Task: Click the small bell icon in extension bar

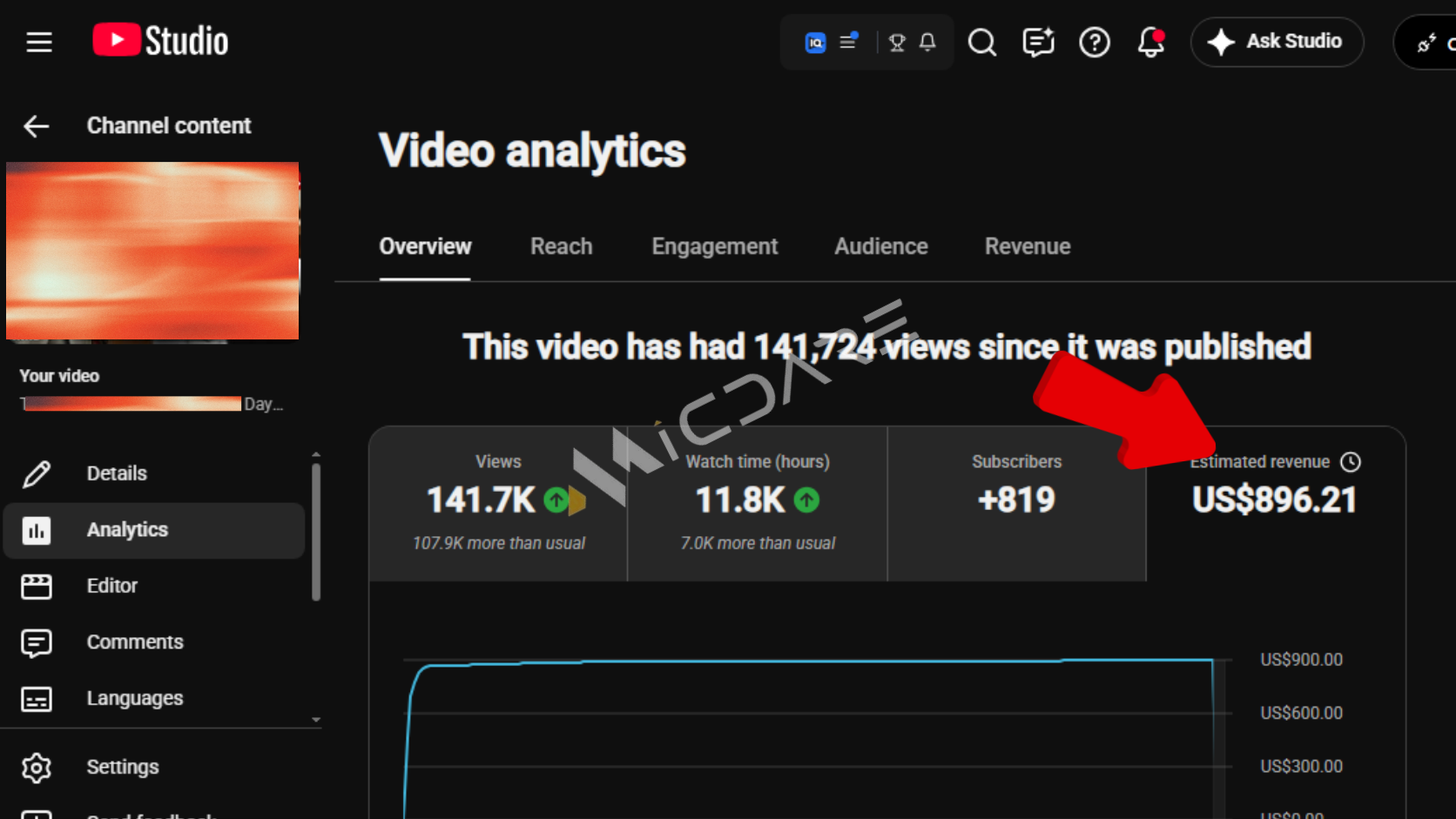Action: [x=927, y=42]
